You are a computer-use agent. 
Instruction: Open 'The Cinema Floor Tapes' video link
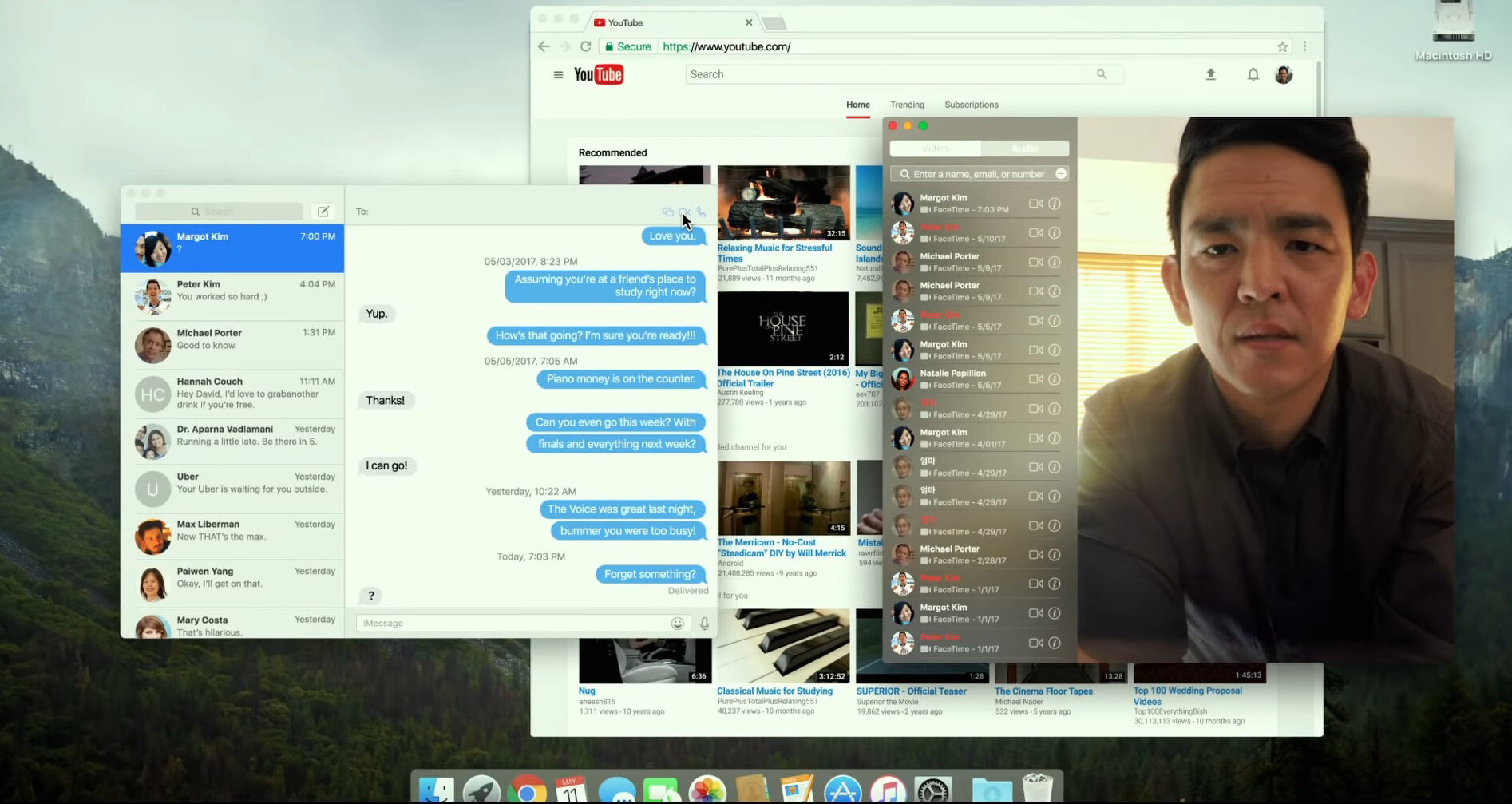1043,691
